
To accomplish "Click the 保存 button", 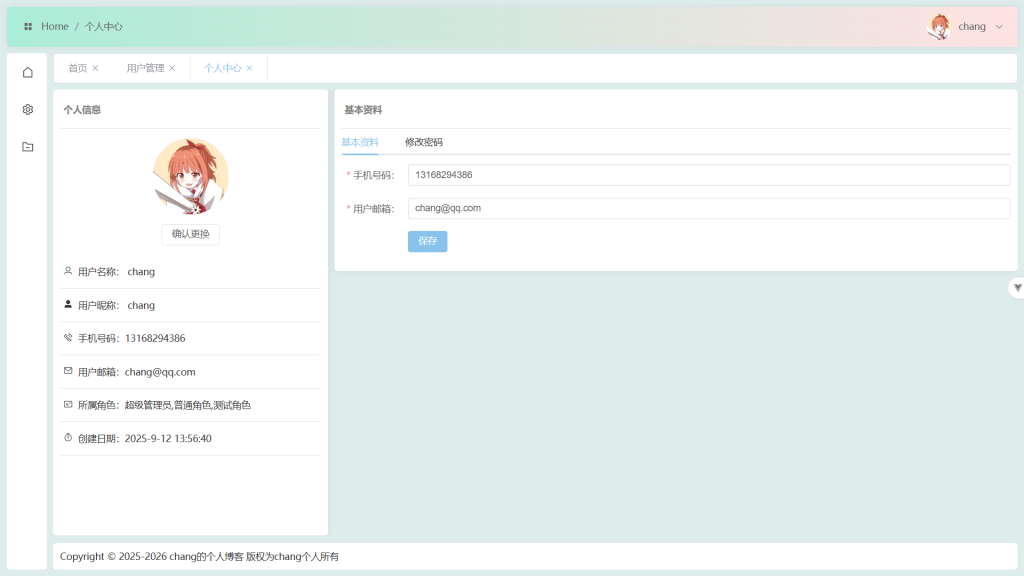I will tap(427, 241).
